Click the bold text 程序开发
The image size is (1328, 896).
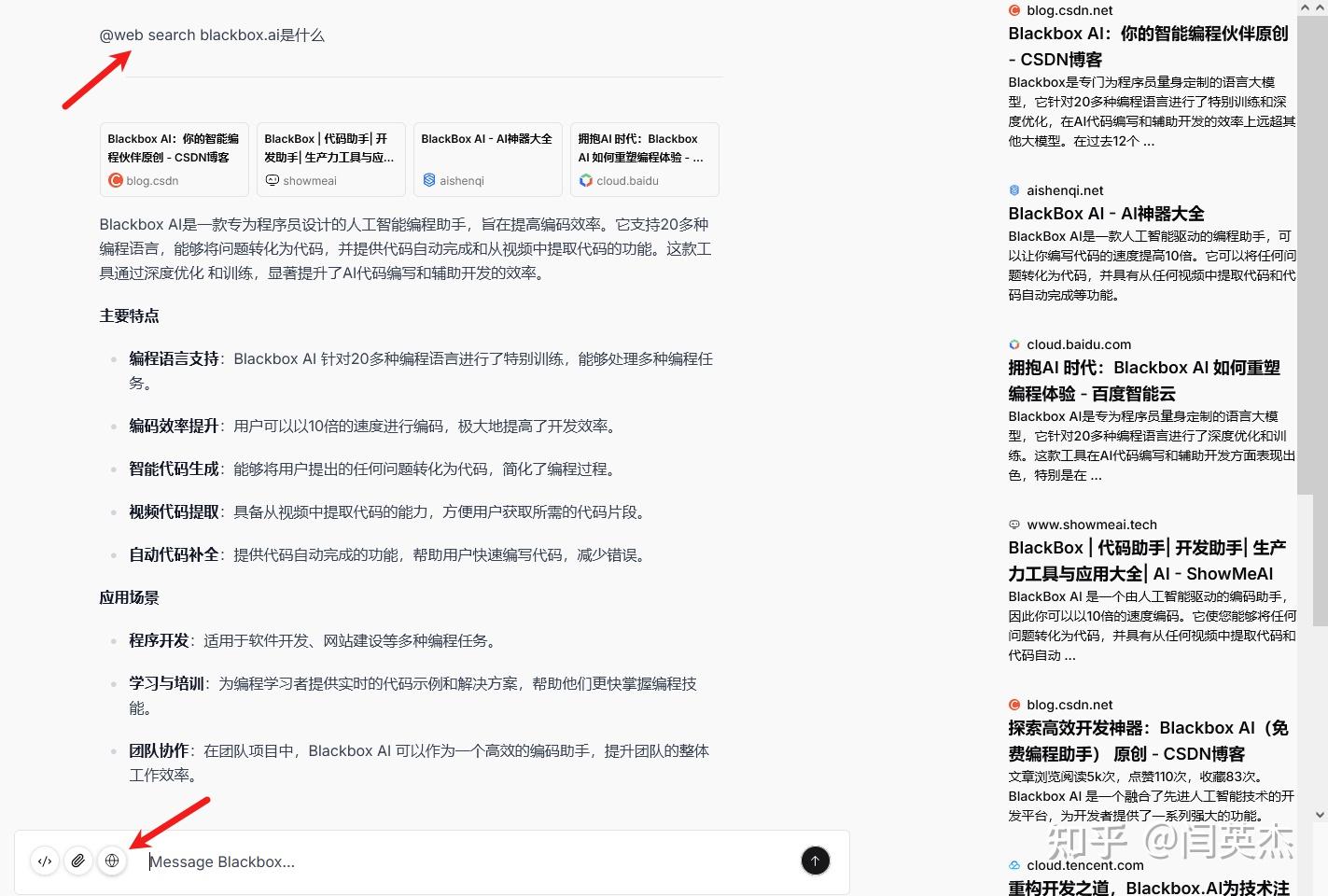pos(159,641)
